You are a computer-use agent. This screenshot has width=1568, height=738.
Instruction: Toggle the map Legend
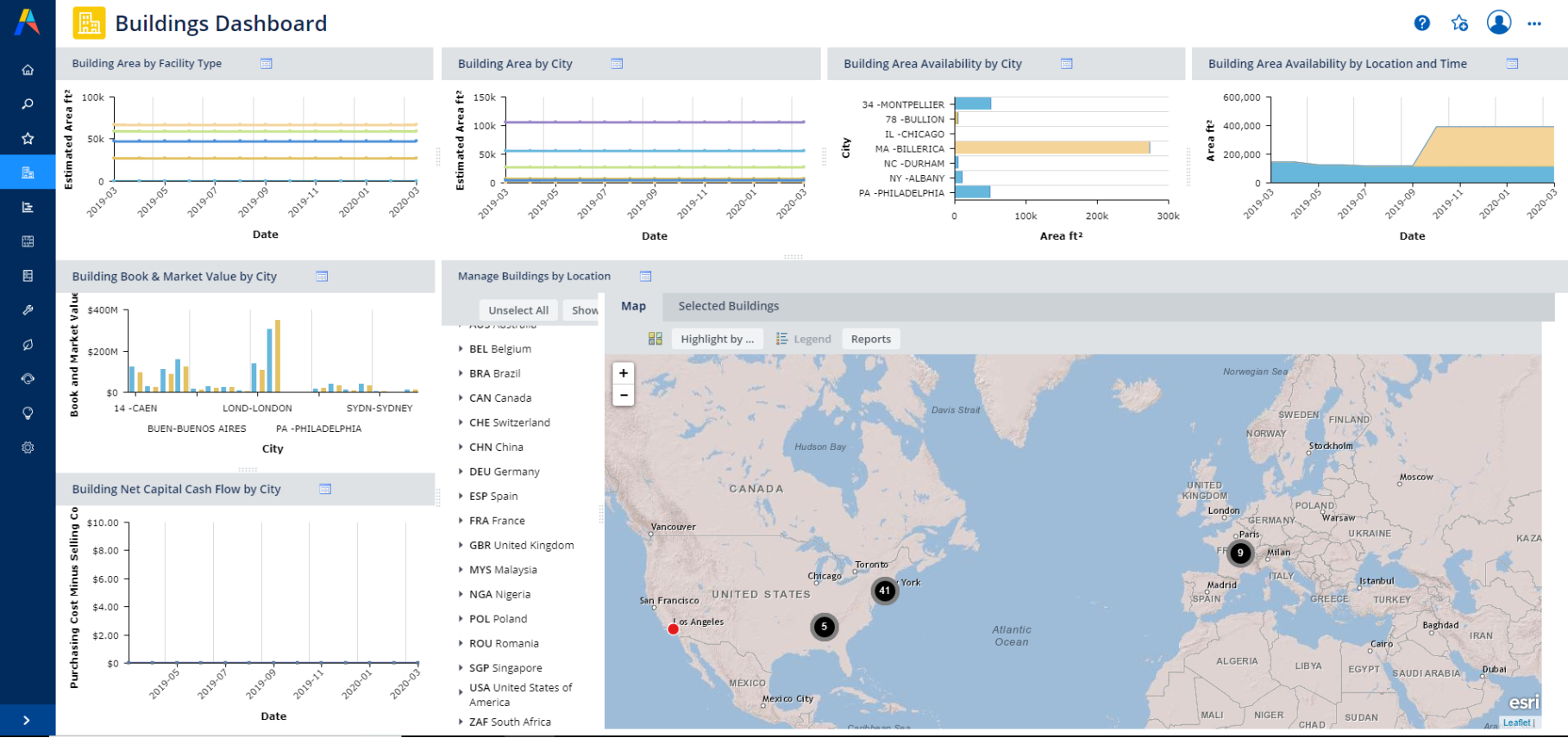pos(803,339)
